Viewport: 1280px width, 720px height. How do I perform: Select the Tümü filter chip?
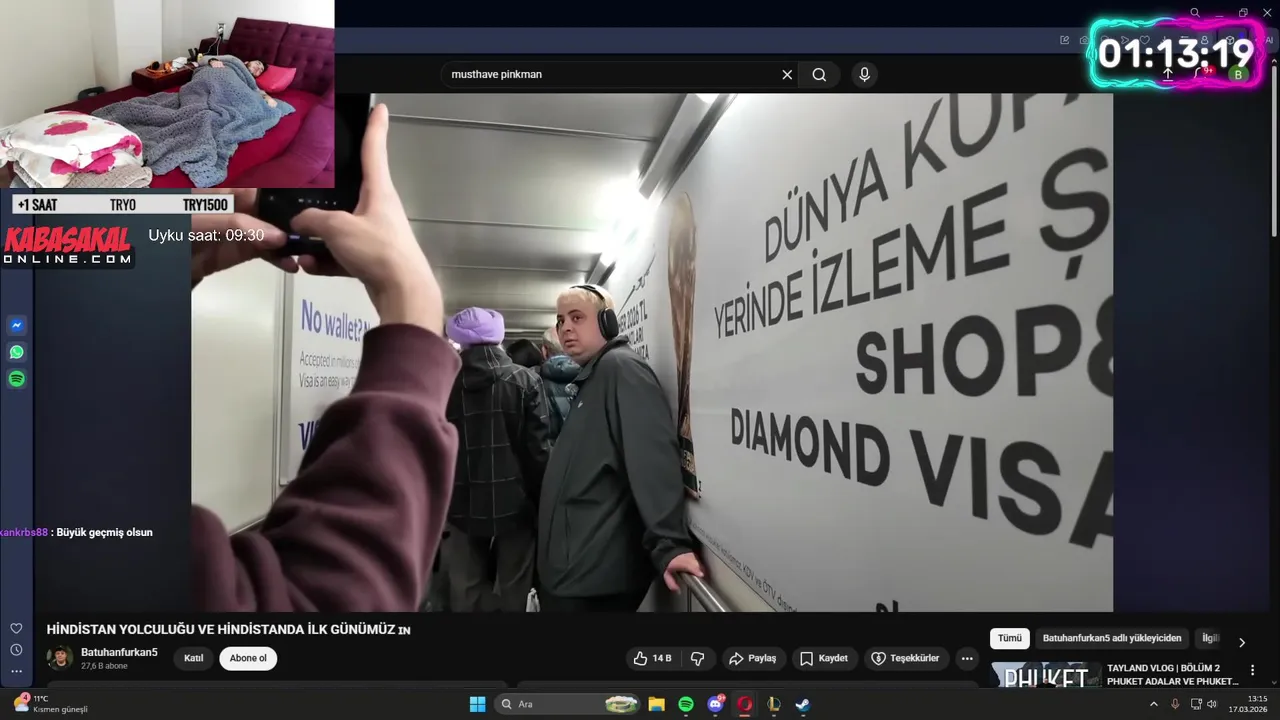pos(1010,638)
